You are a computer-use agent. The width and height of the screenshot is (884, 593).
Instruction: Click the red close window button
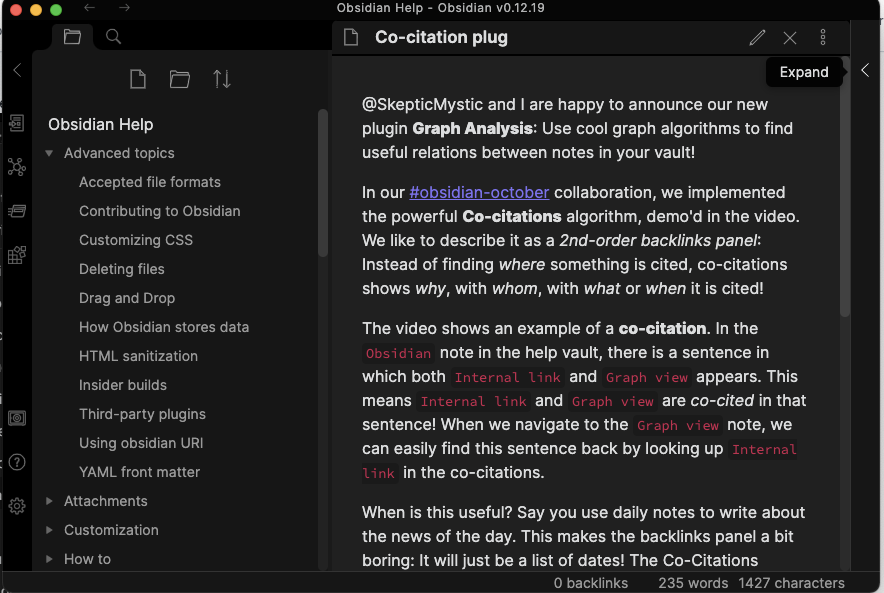[16, 10]
